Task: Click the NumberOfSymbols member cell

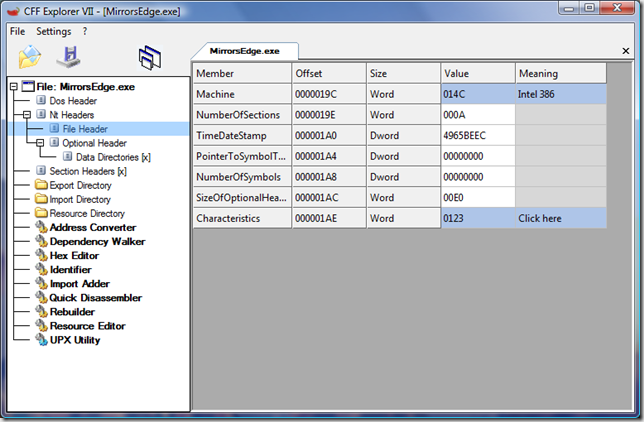Action: tap(242, 177)
